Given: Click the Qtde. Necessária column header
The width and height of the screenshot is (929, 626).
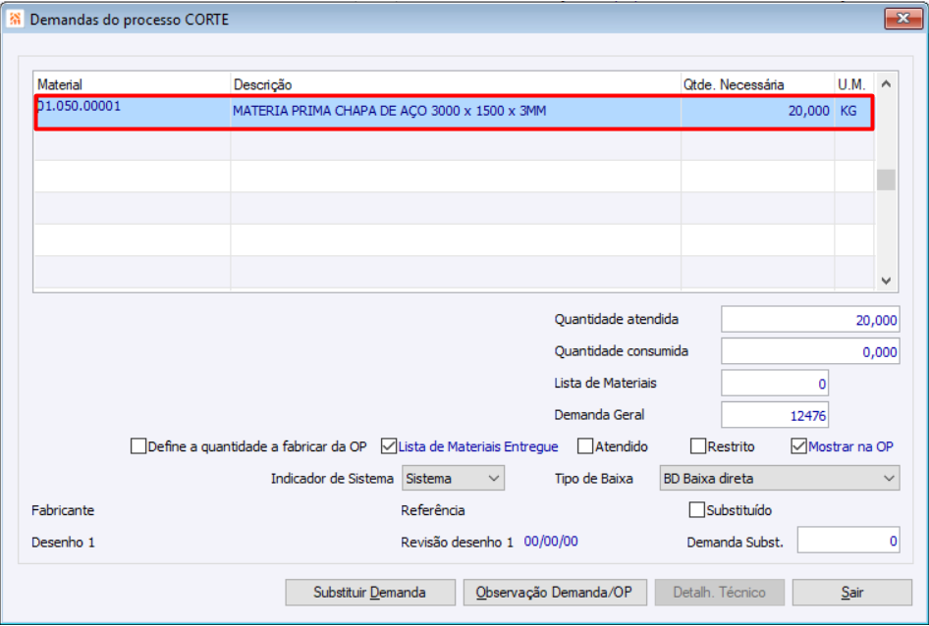Looking at the screenshot, I should [758, 84].
